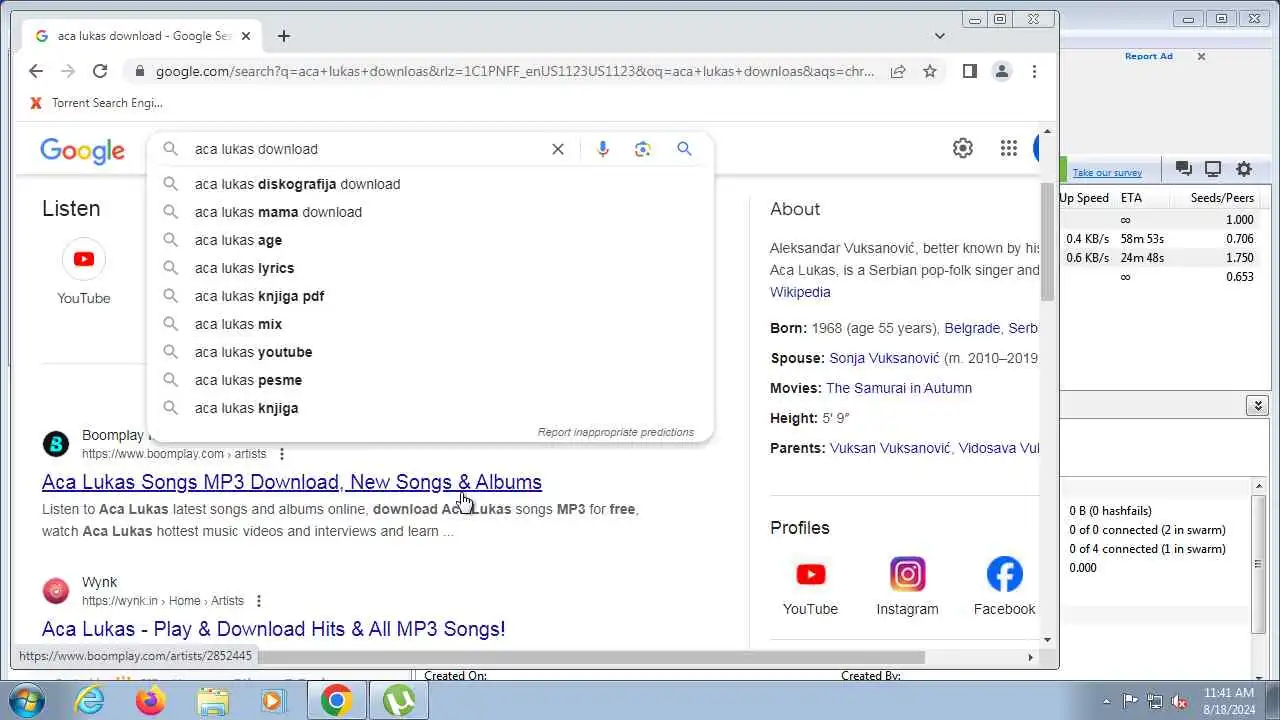Image resolution: width=1280 pixels, height=720 pixels.
Task: Click the Google logo
Action: [x=82, y=151]
